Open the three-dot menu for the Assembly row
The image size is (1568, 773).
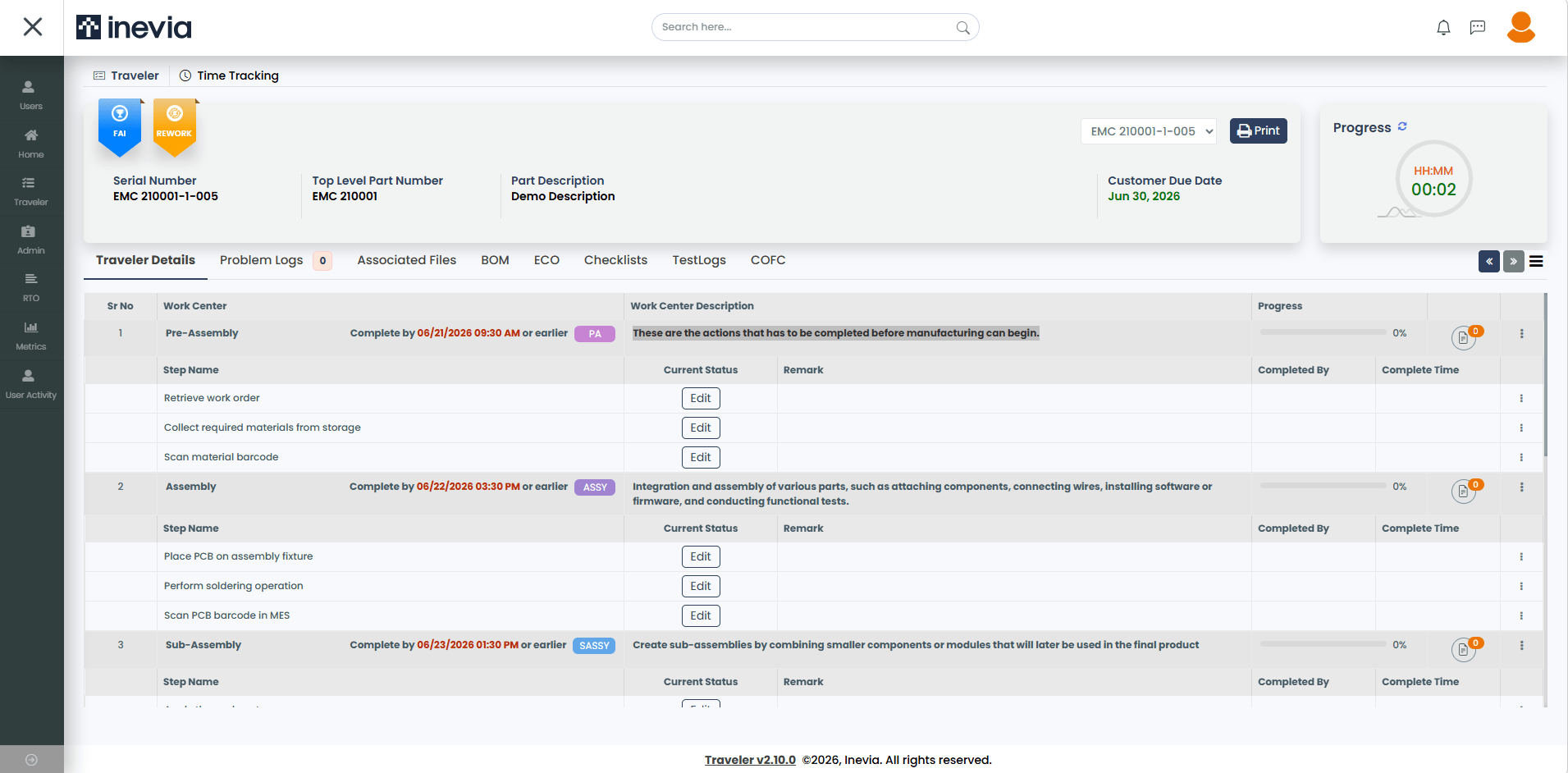(x=1521, y=487)
